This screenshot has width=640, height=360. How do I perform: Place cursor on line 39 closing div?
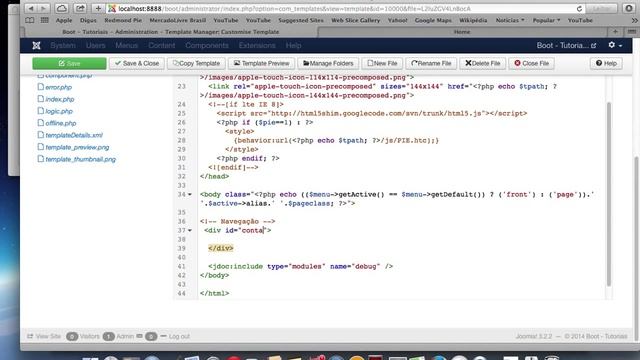click(x=221, y=248)
